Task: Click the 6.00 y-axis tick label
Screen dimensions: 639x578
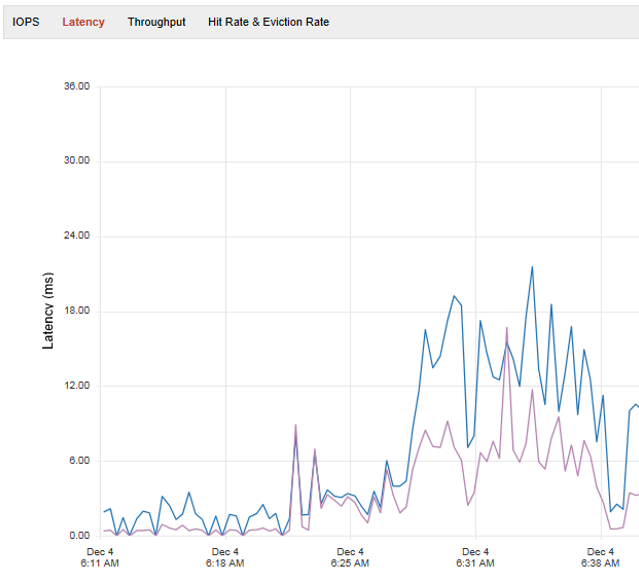Action: coord(79,461)
